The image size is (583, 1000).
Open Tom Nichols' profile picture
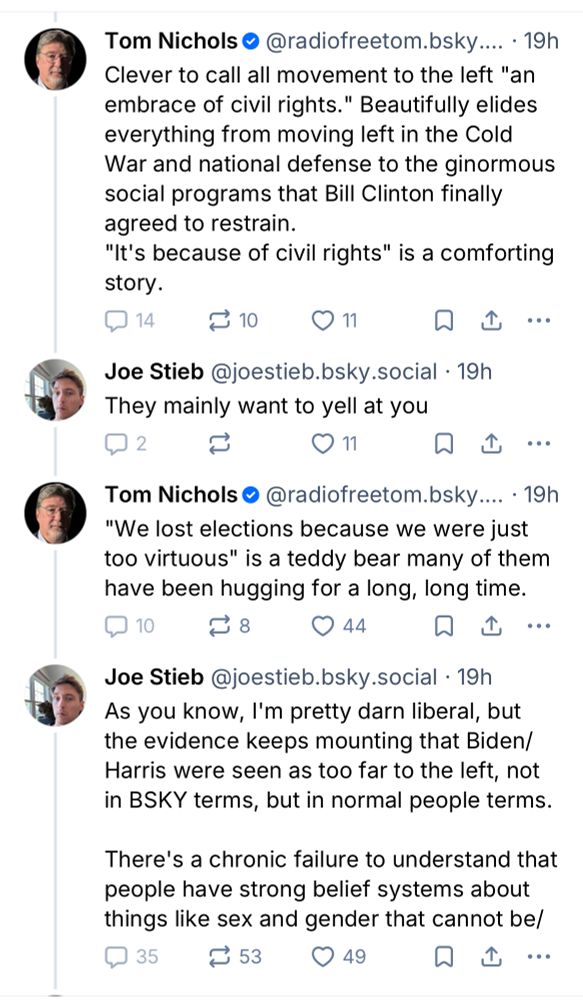(x=57, y=59)
